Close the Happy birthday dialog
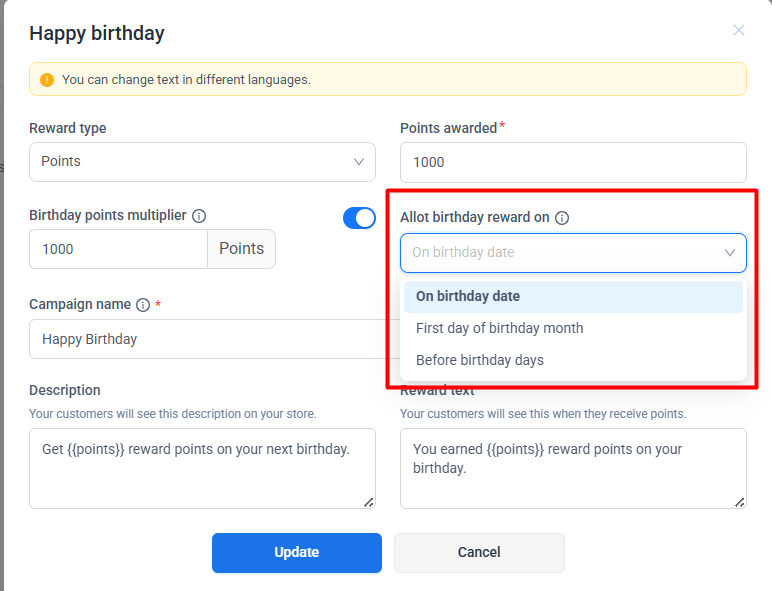Screen dimensions: 772x591 click(739, 30)
